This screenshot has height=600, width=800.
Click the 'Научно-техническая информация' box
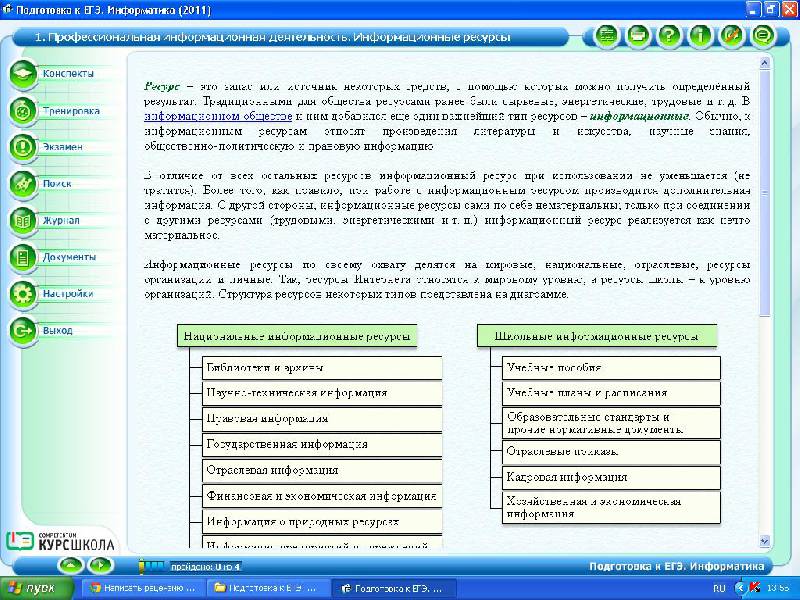(x=322, y=393)
